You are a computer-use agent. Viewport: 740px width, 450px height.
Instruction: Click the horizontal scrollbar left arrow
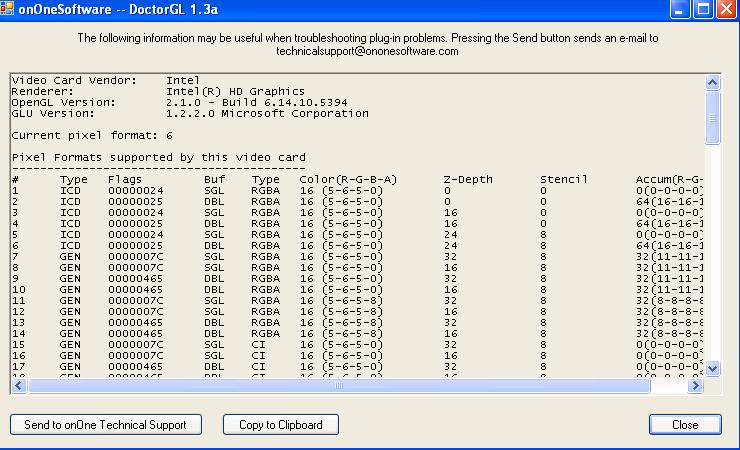pyautogui.click(x=19, y=385)
